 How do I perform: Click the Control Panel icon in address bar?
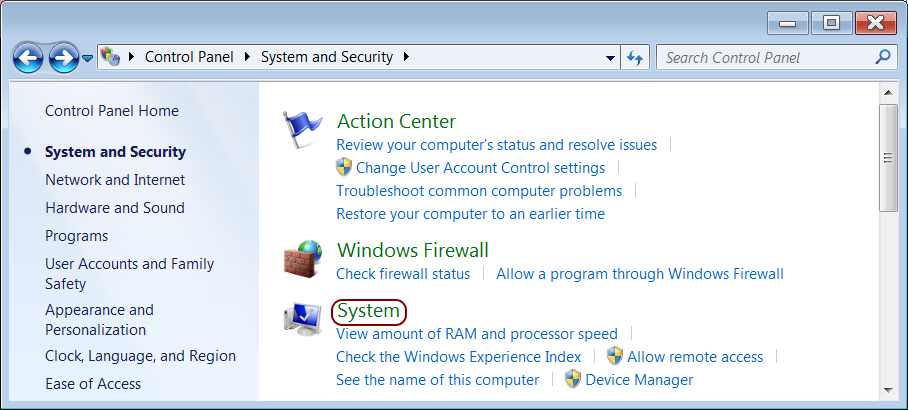click(110, 57)
